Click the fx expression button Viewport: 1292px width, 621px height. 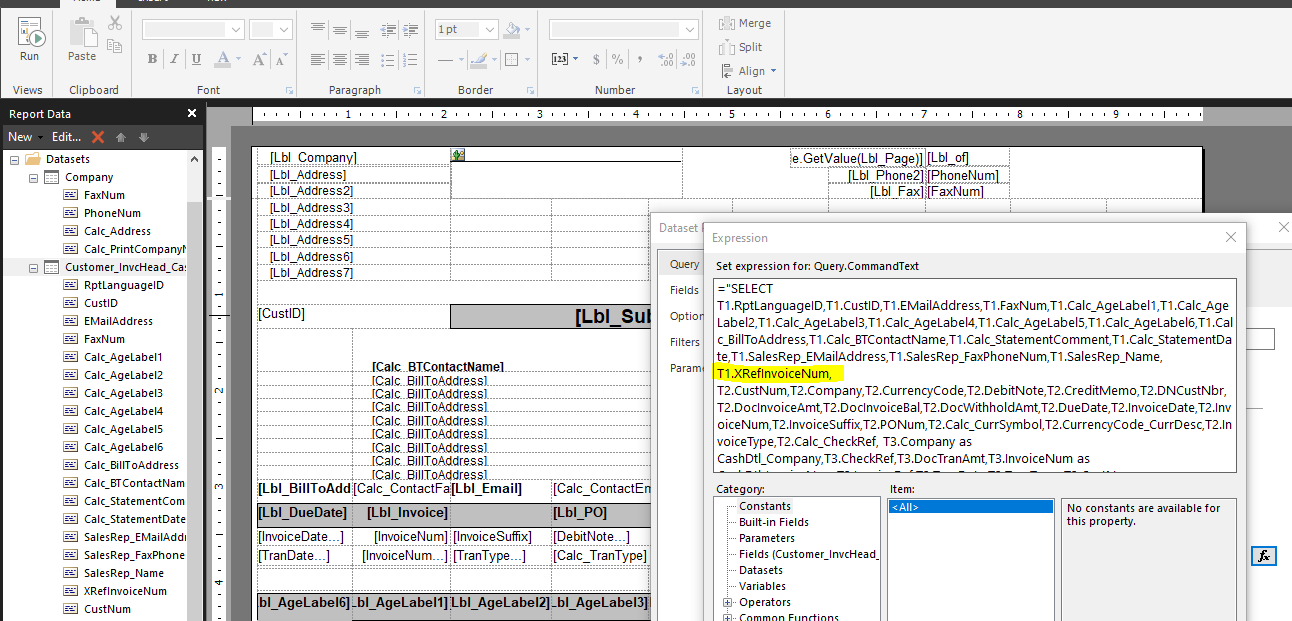(1264, 556)
